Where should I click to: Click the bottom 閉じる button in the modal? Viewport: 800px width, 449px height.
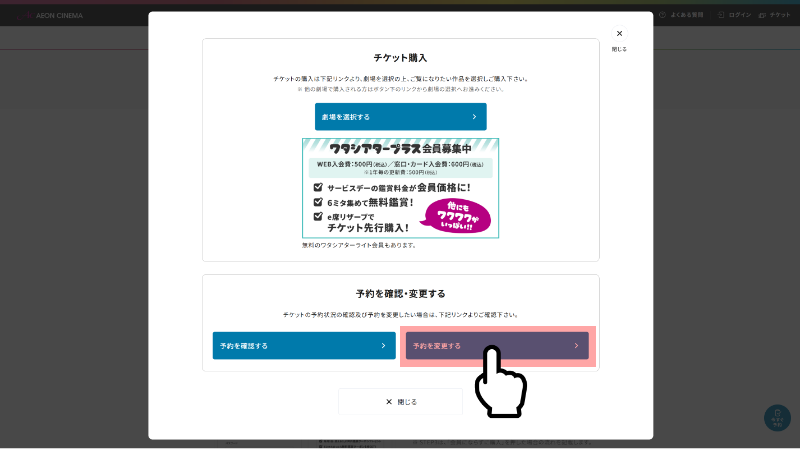pyautogui.click(x=401, y=402)
